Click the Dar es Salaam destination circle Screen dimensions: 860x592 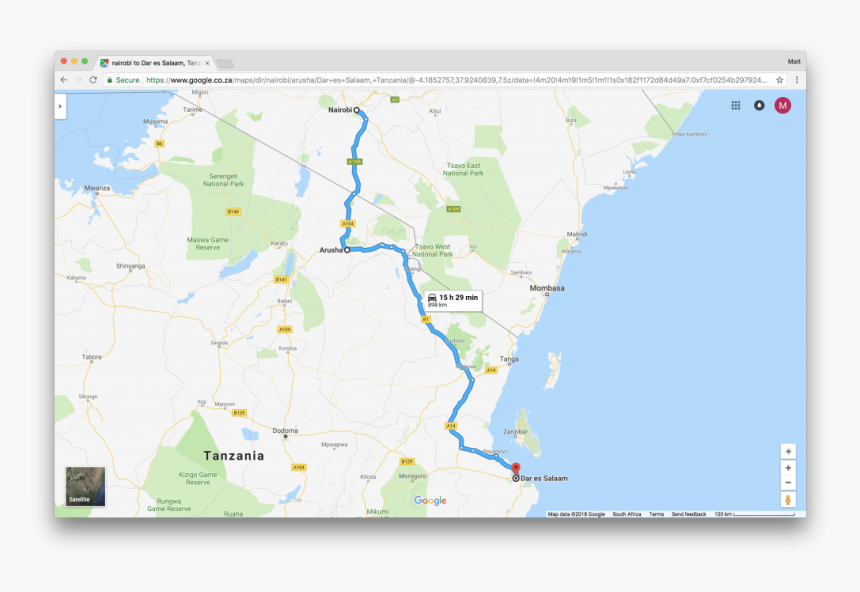[x=516, y=478]
